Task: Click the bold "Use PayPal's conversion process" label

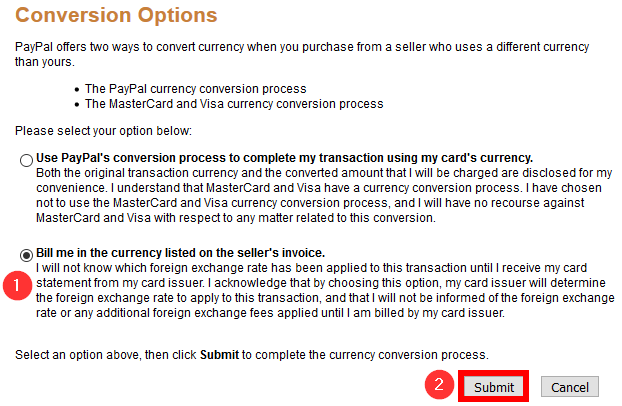Action: coord(284,158)
